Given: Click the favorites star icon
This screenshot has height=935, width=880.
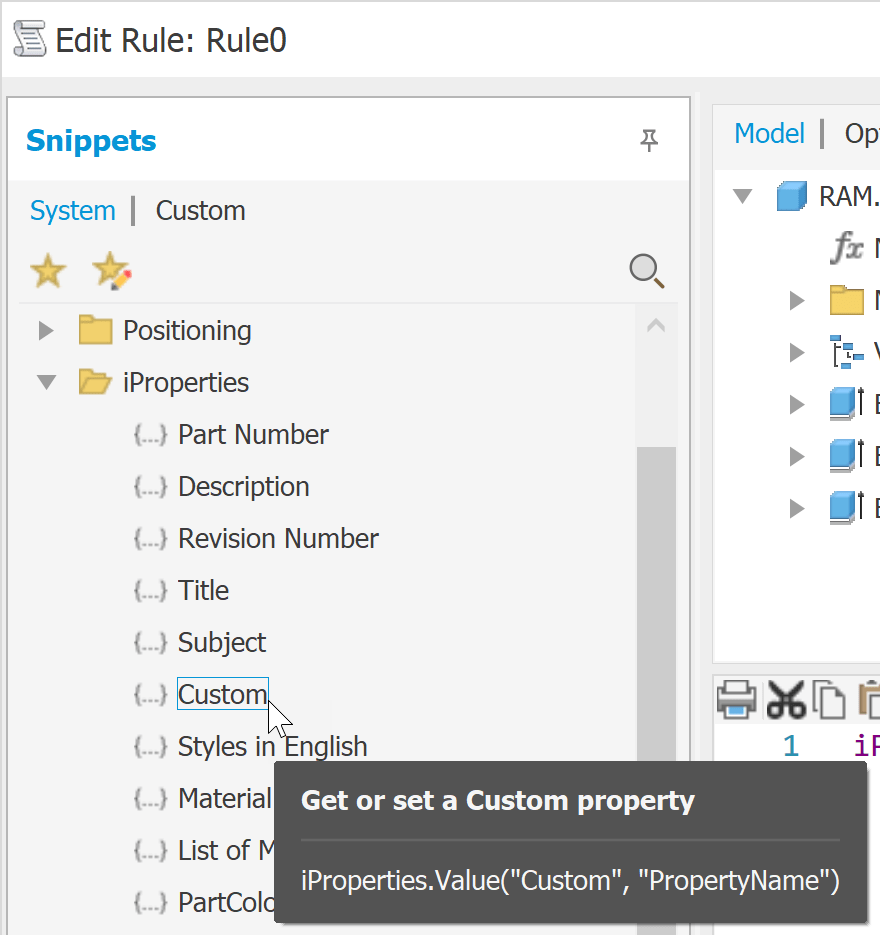Looking at the screenshot, I should [x=48, y=271].
